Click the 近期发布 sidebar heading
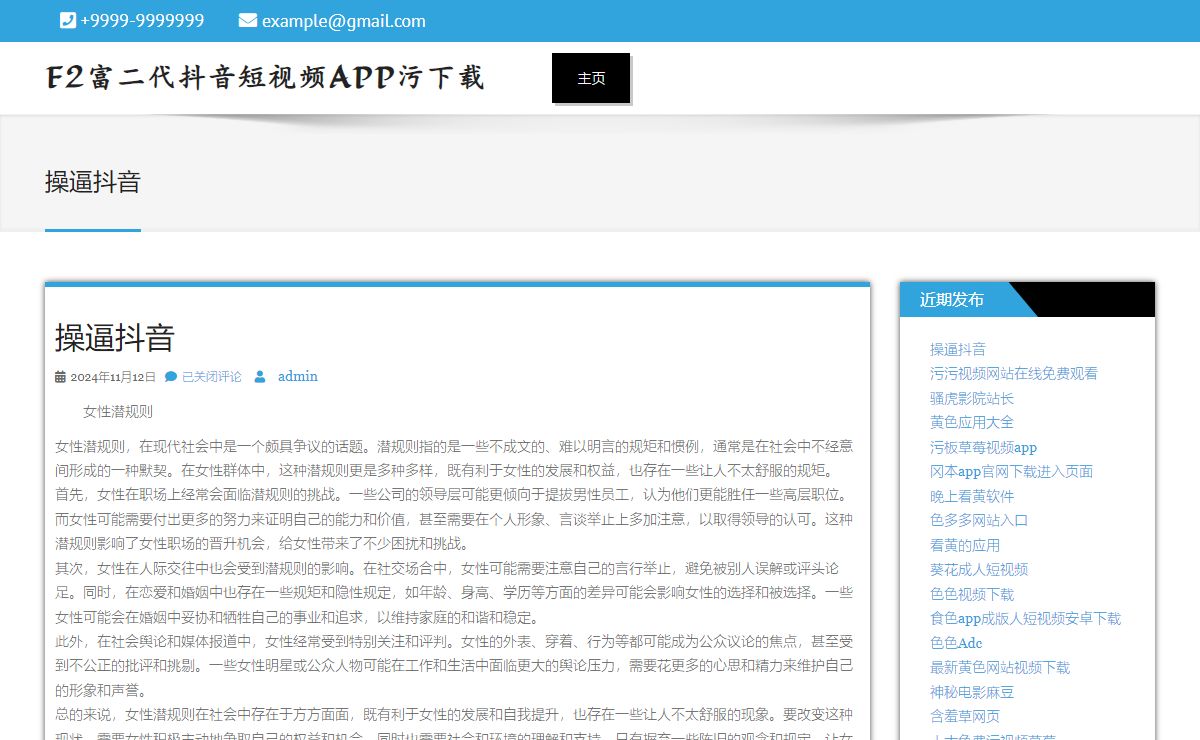 pyautogui.click(x=952, y=300)
